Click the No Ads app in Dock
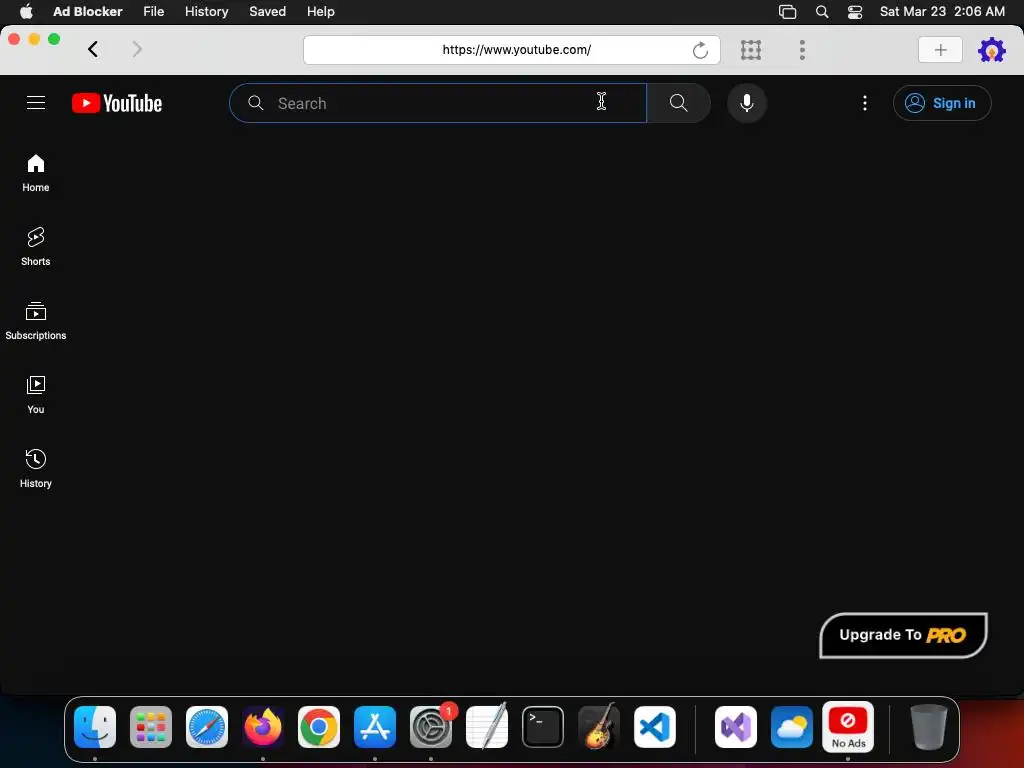This screenshot has height=768, width=1024. [848, 727]
